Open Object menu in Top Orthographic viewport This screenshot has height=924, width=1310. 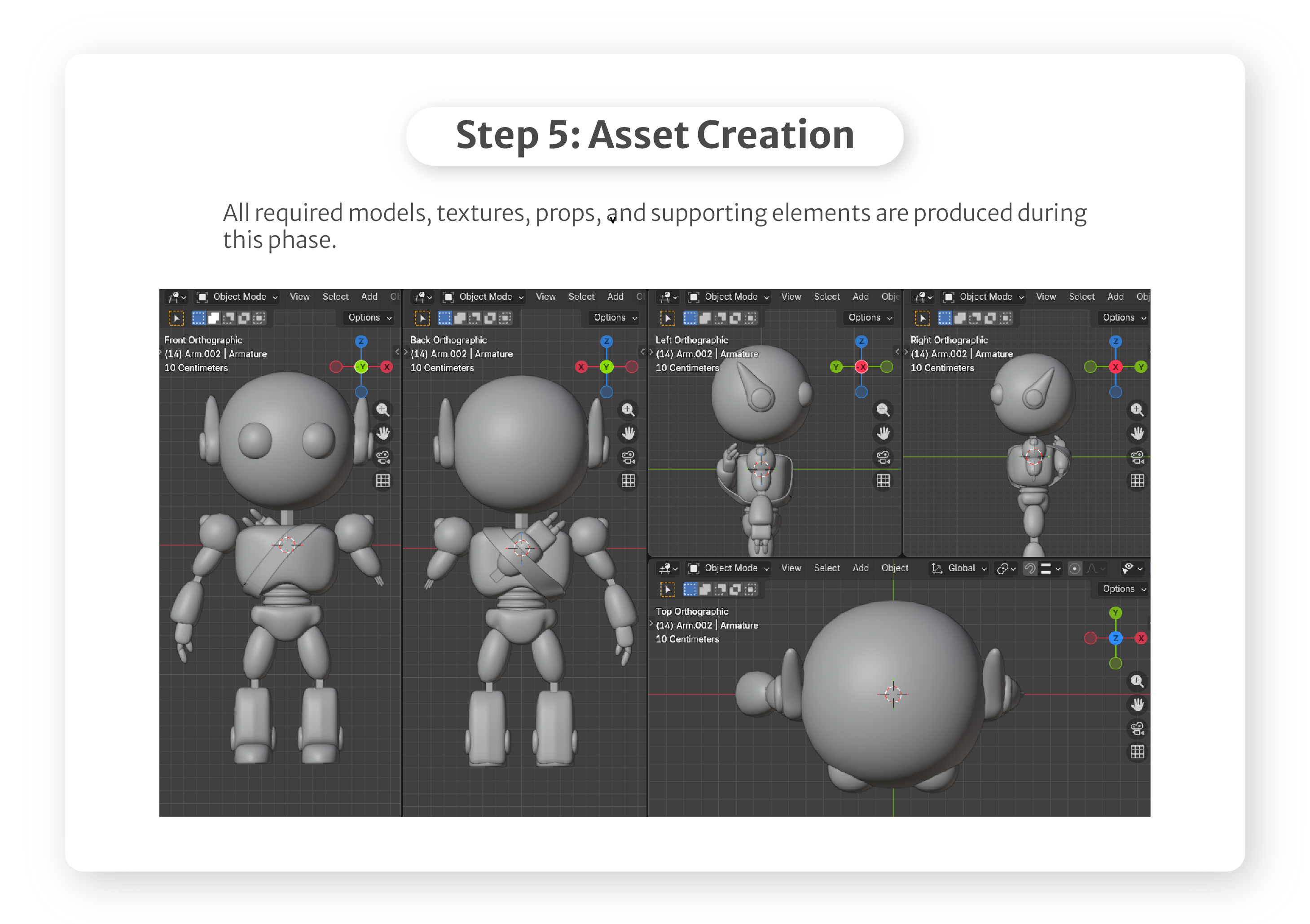[894, 568]
